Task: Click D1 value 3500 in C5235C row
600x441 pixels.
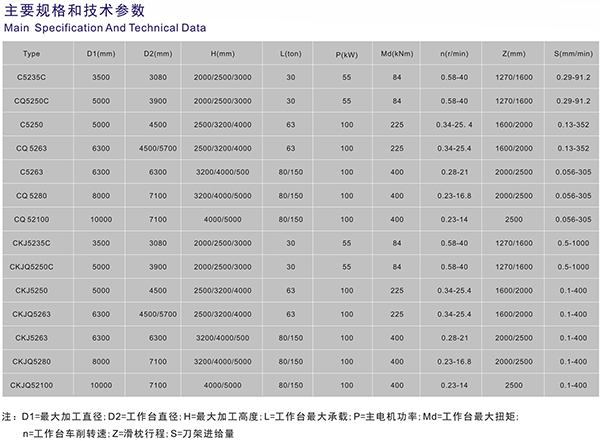Action: tap(101, 77)
